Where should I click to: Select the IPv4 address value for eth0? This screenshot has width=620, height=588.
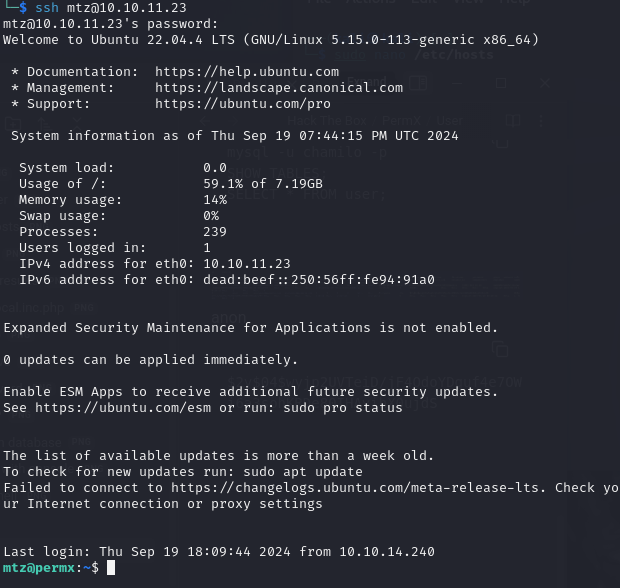tap(247, 264)
